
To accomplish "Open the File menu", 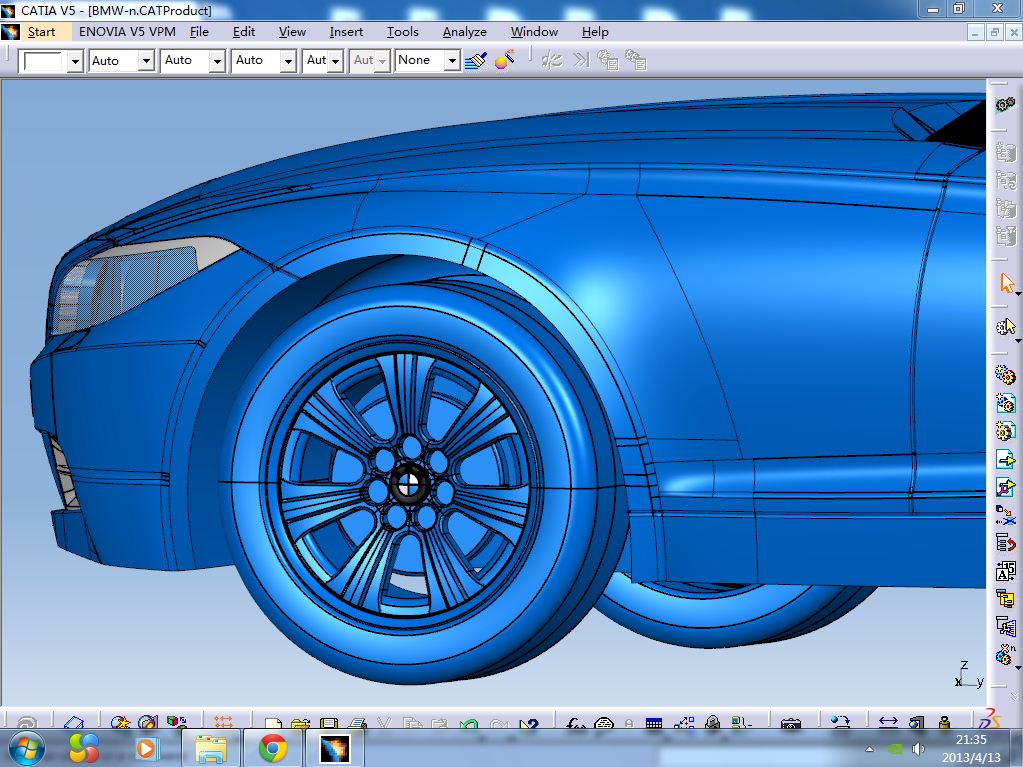I will pos(199,31).
